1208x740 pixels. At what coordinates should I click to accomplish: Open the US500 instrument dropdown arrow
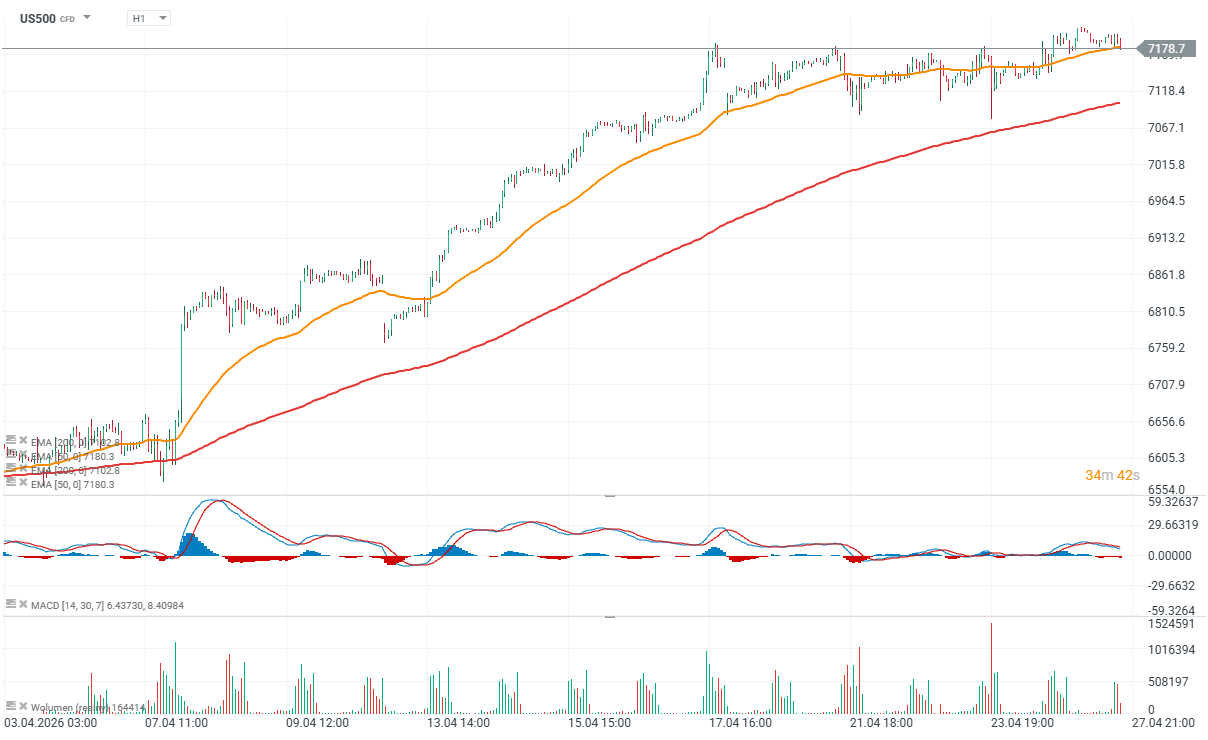(x=88, y=18)
